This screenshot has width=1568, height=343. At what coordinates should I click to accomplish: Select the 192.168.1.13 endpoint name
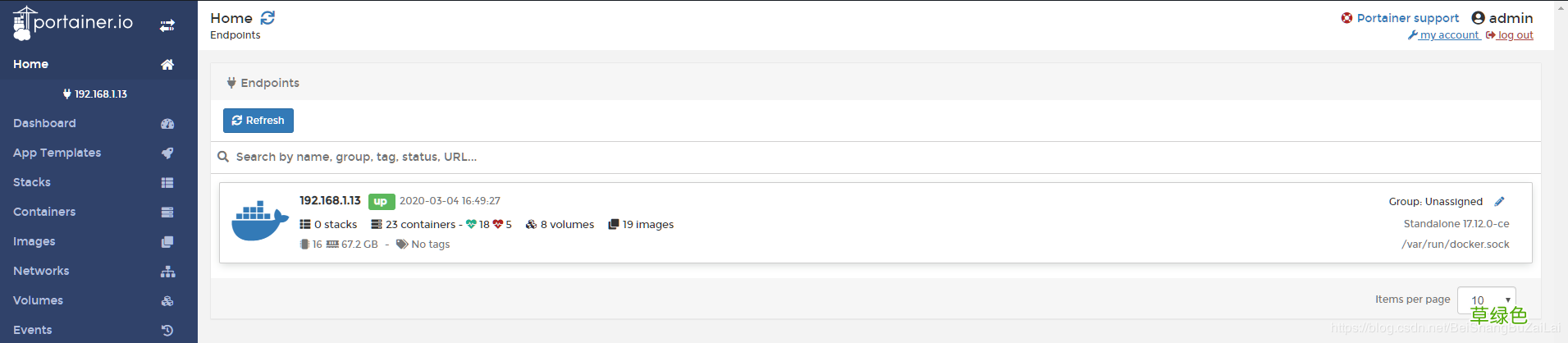tap(330, 200)
